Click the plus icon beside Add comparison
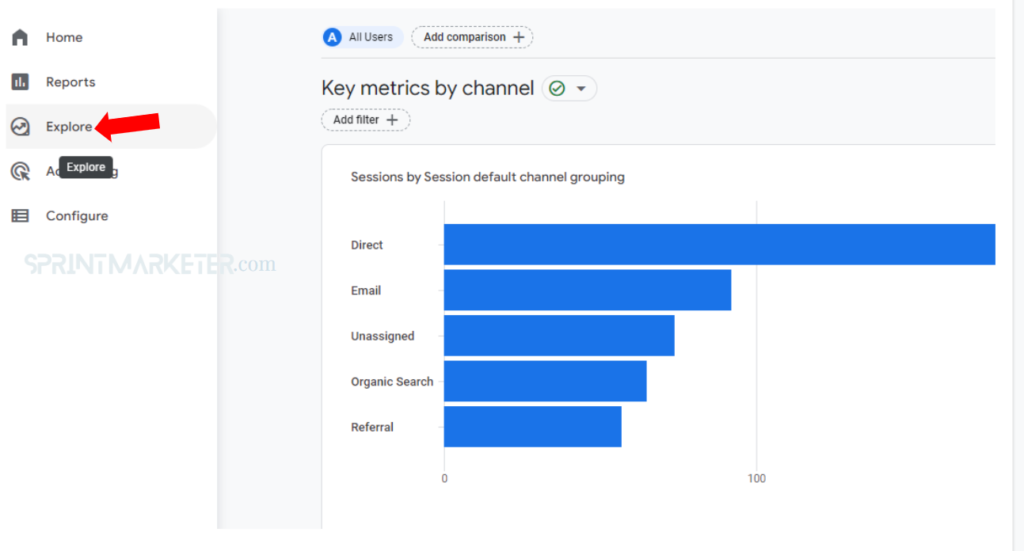This screenshot has height=551, width=1024. tap(518, 37)
